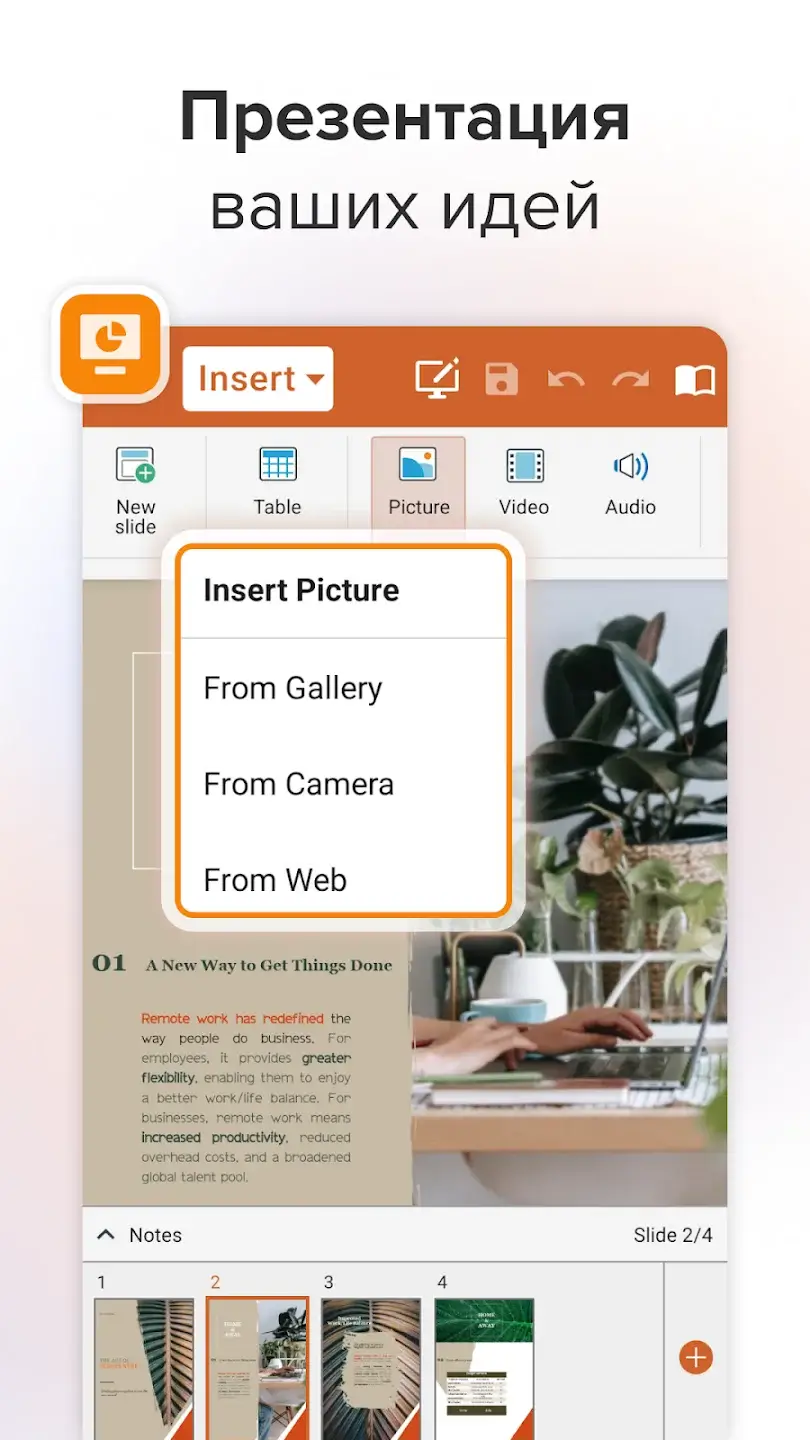810x1440 pixels.
Task: Open slide 1 thumbnail
Action: (144, 1367)
